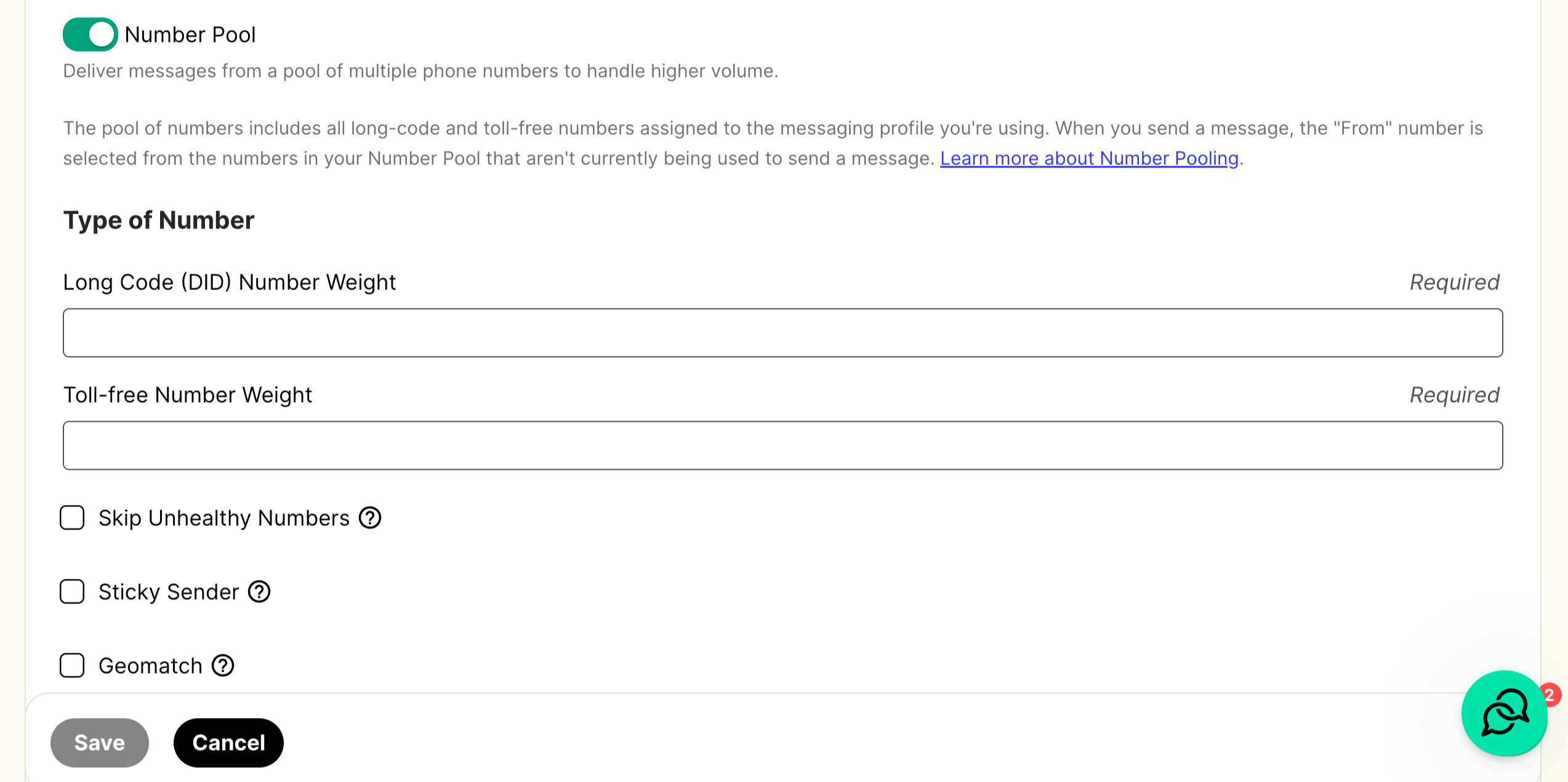Viewport: 1568px width, 782px height.
Task: Click the Geomatch label text
Action: click(x=150, y=666)
